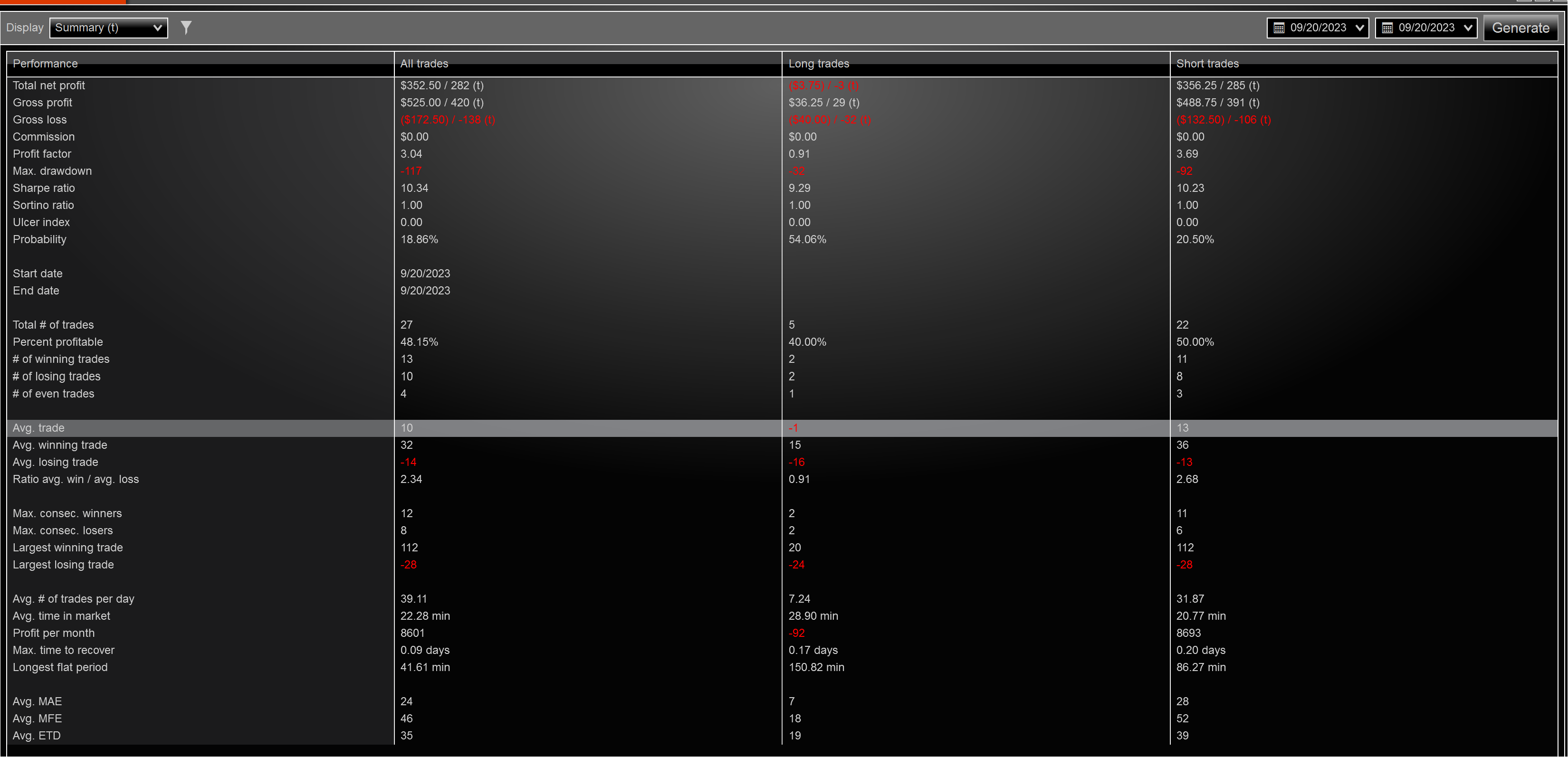Image resolution: width=1568 pixels, height=757 pixels.
Task: Click the # of losing trades label
Action: tap(57, 377)
